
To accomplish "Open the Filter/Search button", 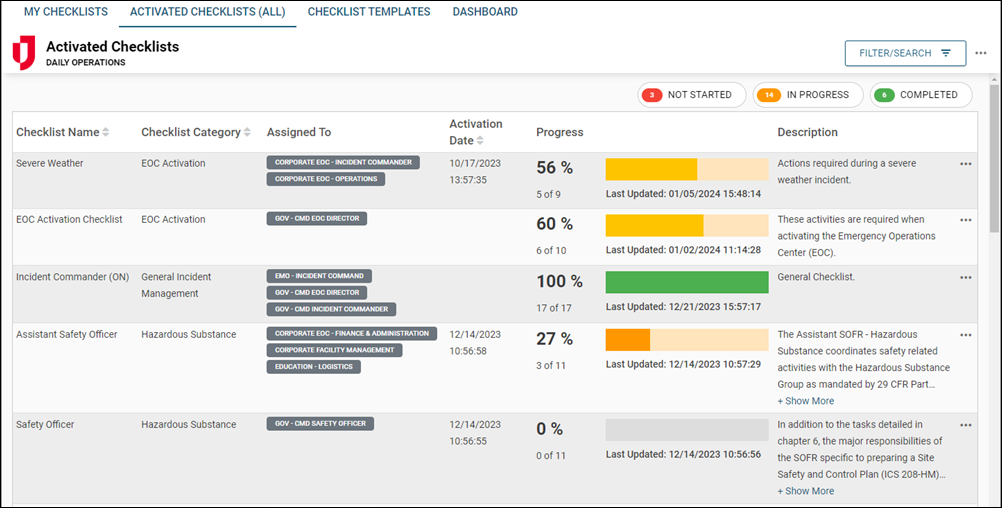I will click(x=905, y=53).
